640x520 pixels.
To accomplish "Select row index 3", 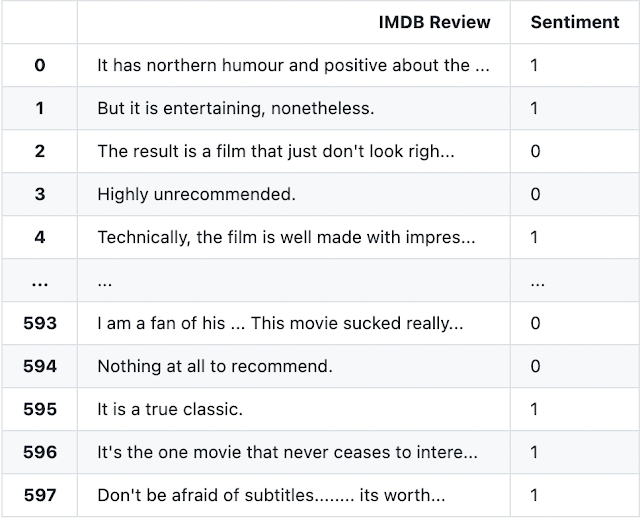I will [40, 194].
